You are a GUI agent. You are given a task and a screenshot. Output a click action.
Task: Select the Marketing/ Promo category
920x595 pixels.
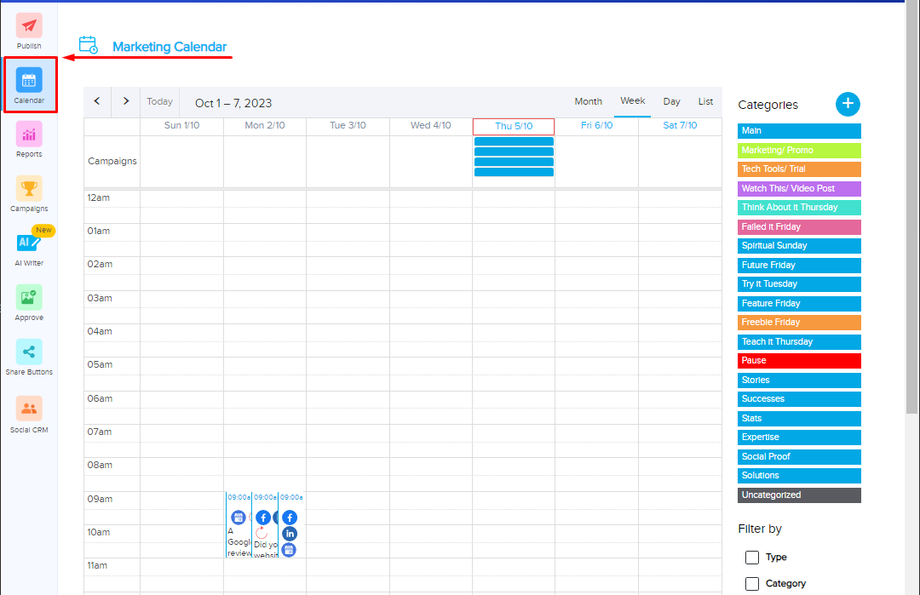click(x=799, y=150)
